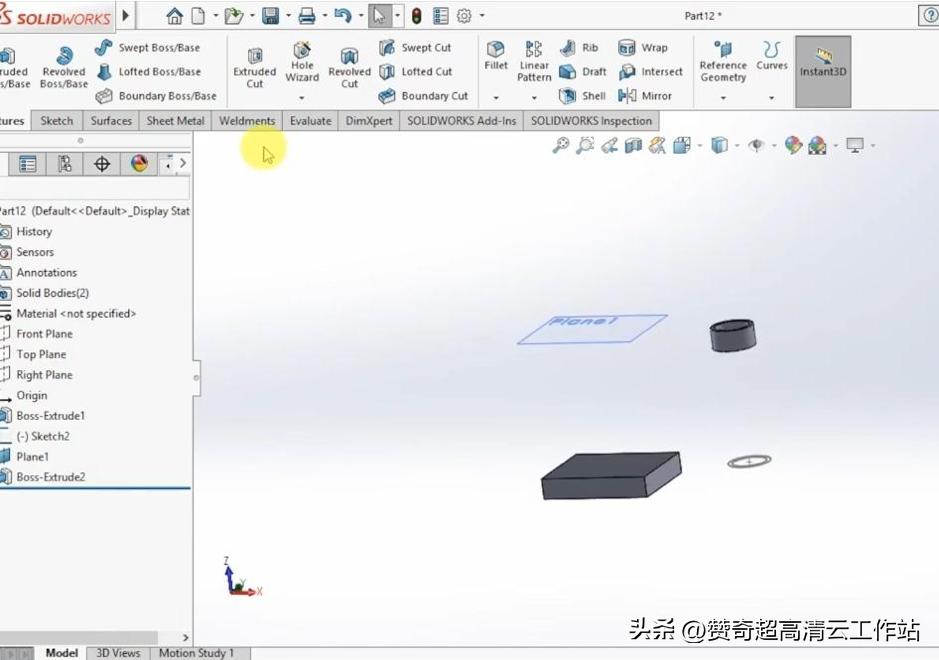The width and height of the screenshot is (939, 660).
Task: Select the Shell tool
Action: click(x=583, y=96)
